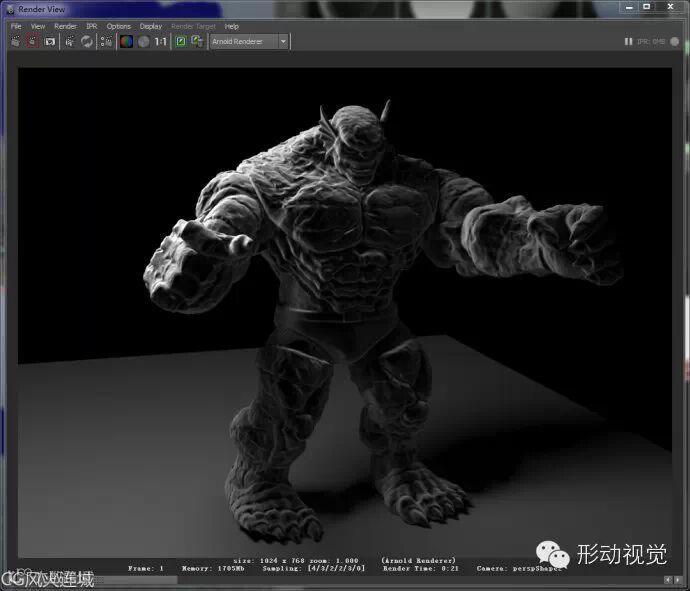The width and height of the screenshot is (690, 591).
Task: Start IPR render from the toolbar
Action: (70, 42)
